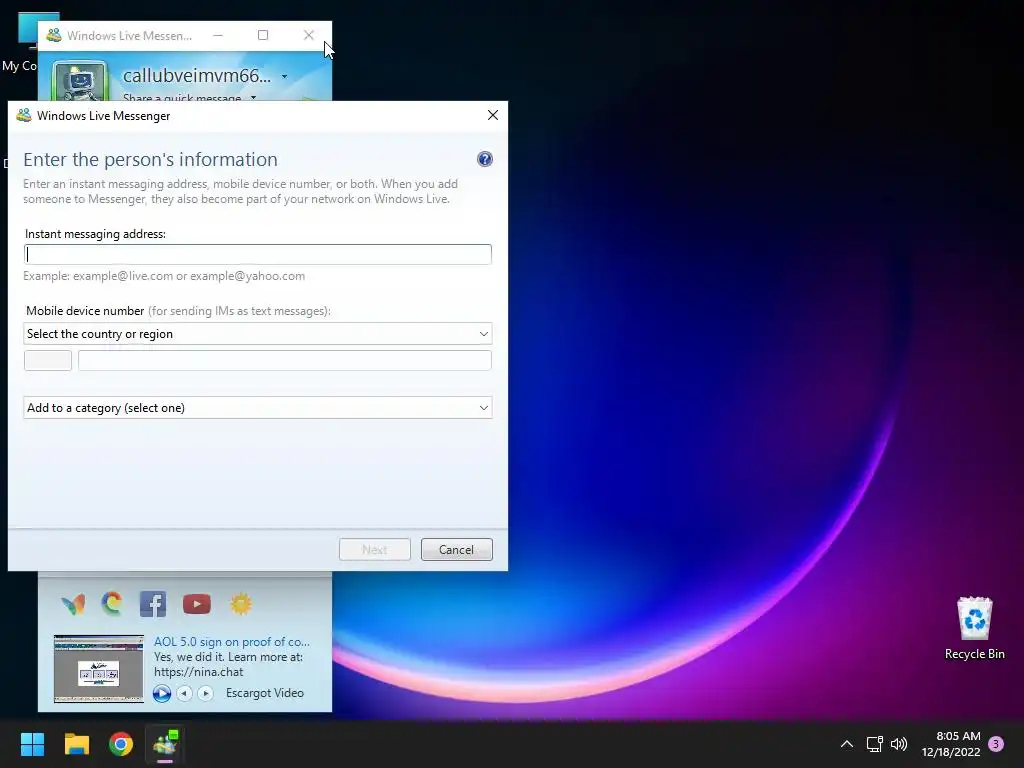Click the Instant messaging address field
Viewport: 1024px width, 768px height.
[x=257, y=254]
